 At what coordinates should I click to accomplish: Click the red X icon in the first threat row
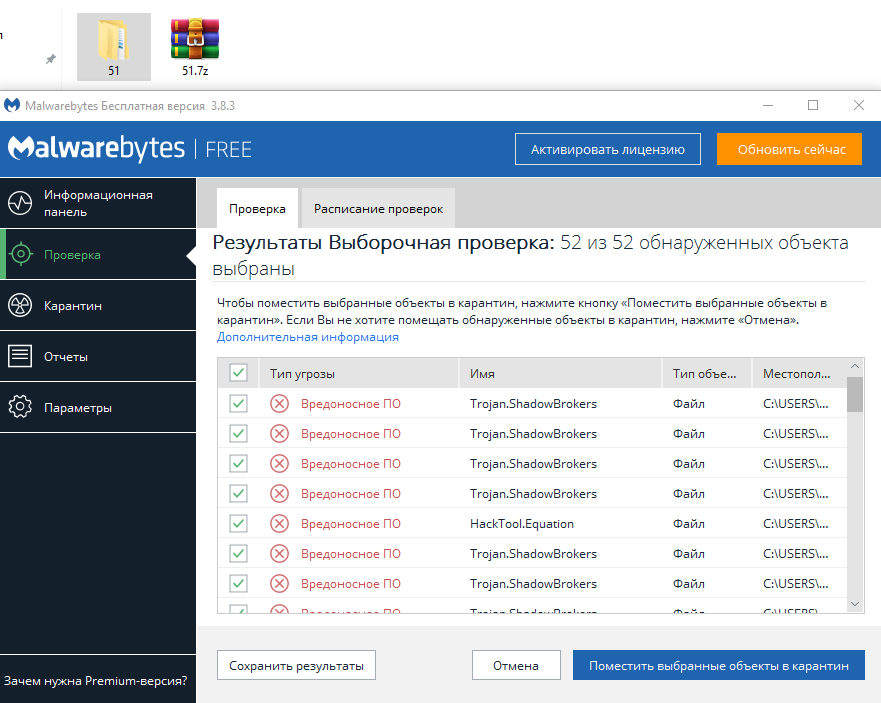pos(279,403)
